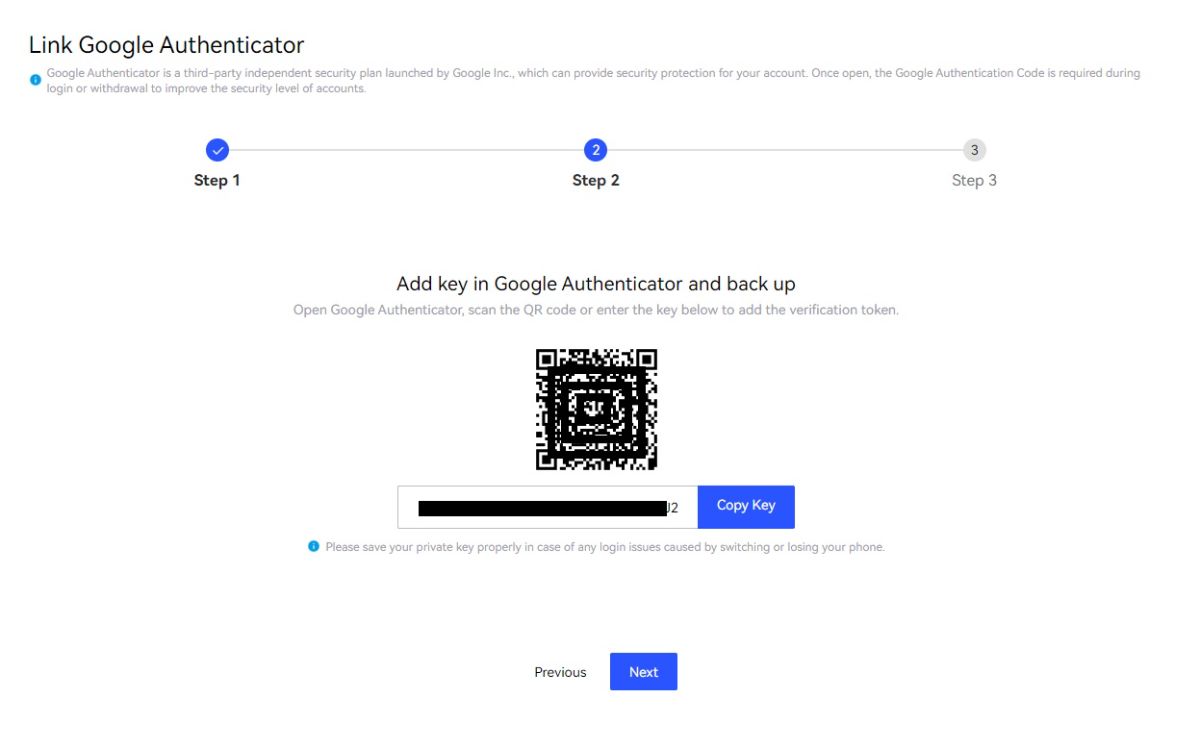Click progress line between Step 1 and Step 2
Screen dimensions: 1200x748
click(x=406, y=150)
